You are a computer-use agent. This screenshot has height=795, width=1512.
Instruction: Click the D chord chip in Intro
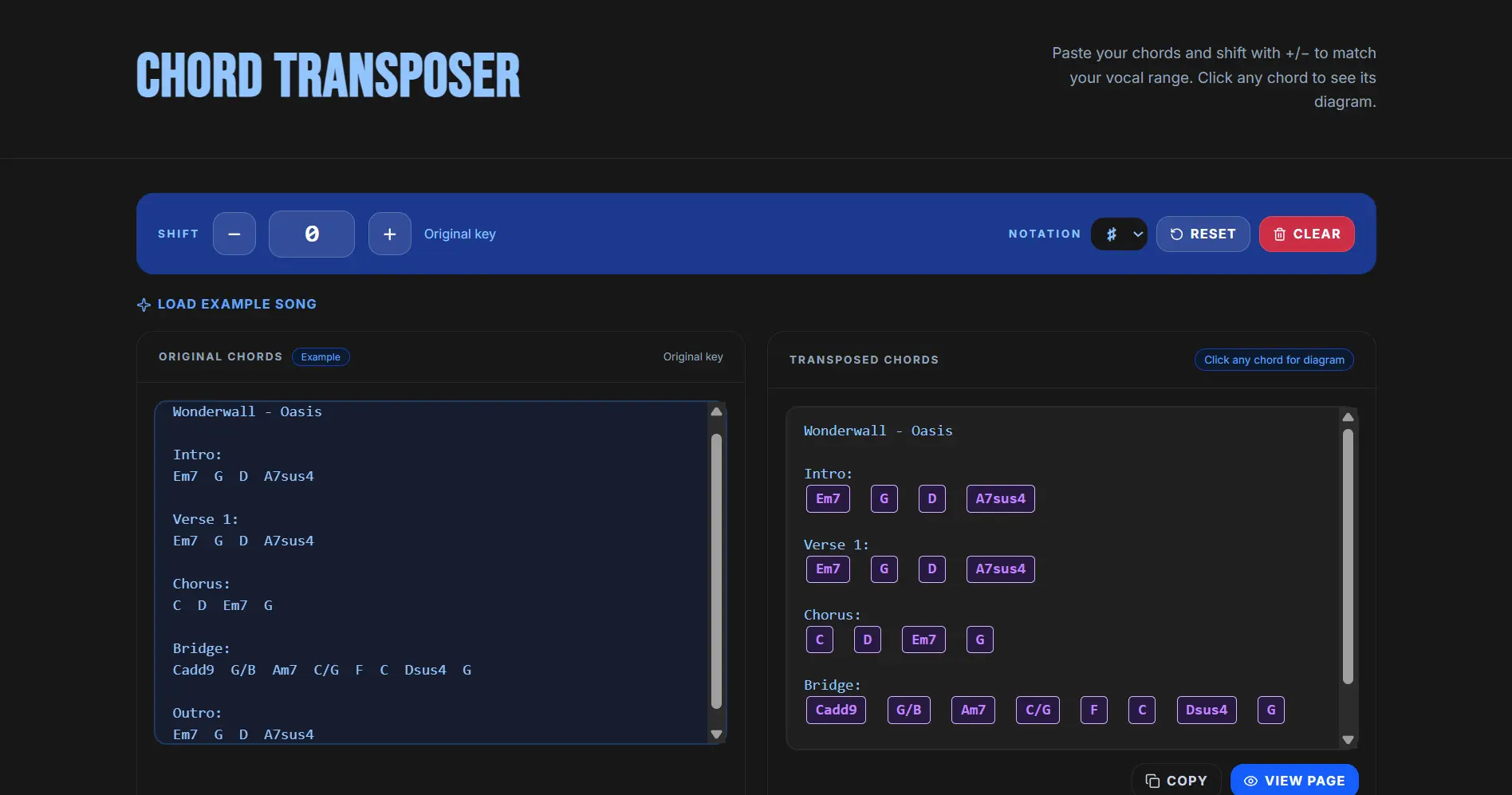click(x=932, y=499)
